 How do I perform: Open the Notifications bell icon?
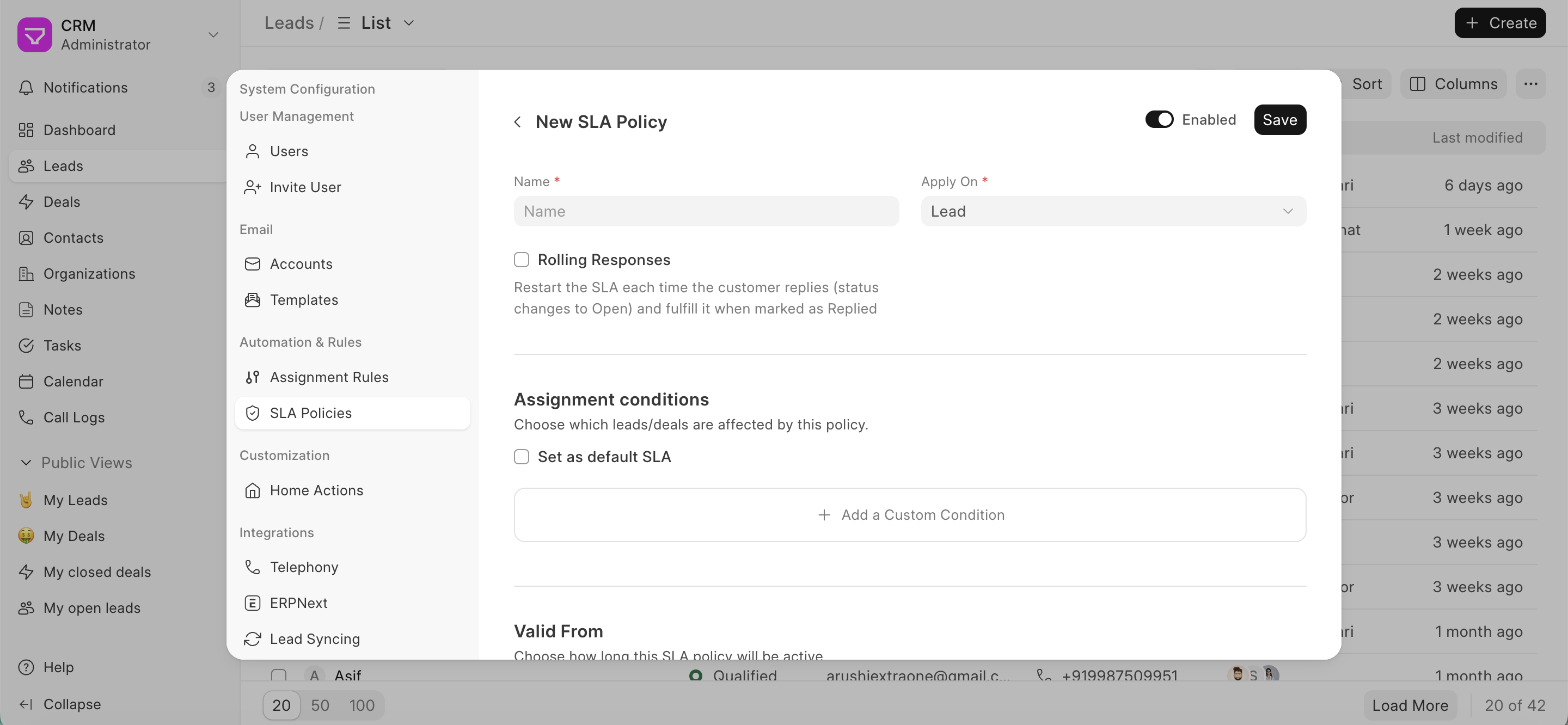tap(26, 88)
